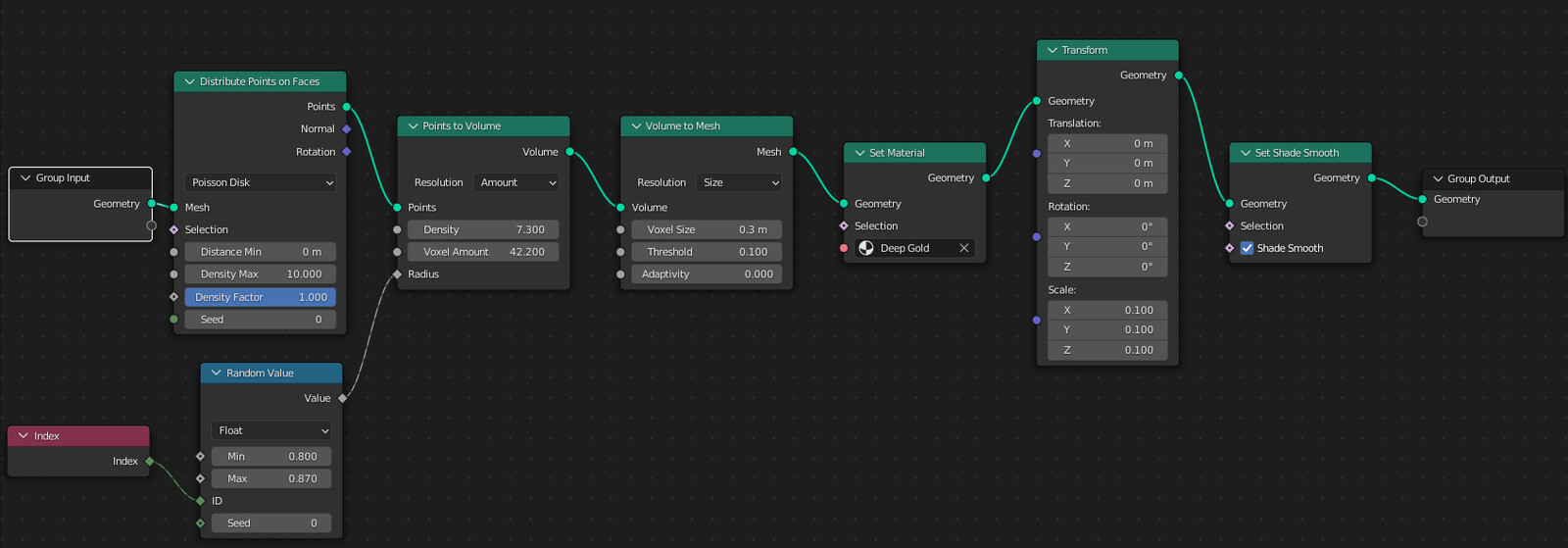This screenshot has width=1568, height=548.
Task: Collapse the Distribute Points on Faces node
Action: [x=189, y=82]
